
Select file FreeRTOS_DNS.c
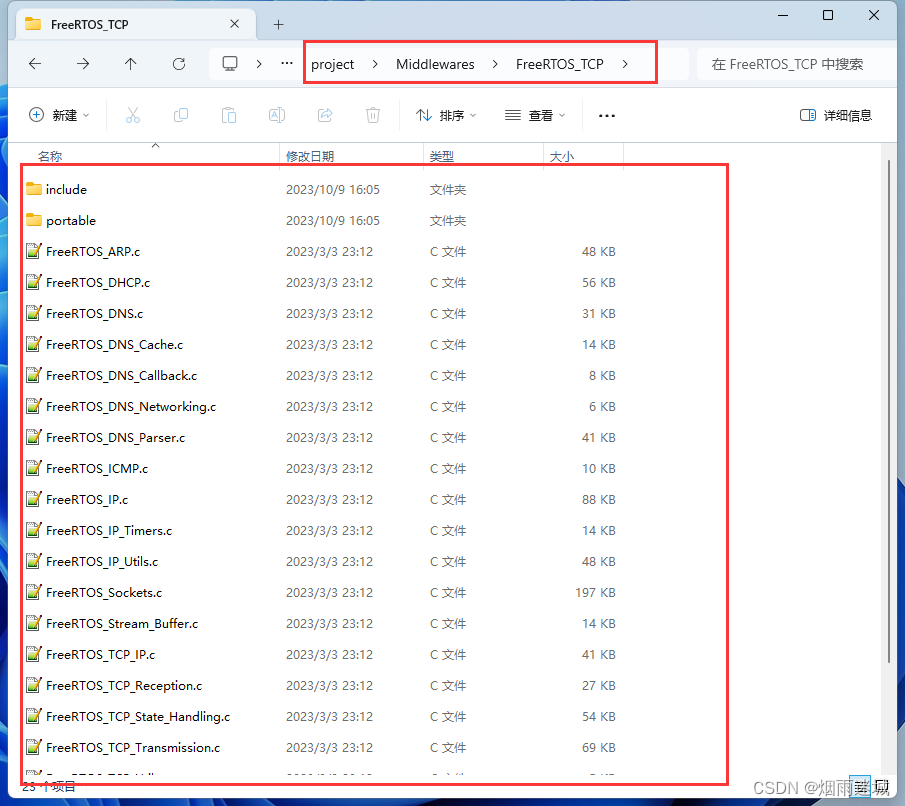click(321, 314)
